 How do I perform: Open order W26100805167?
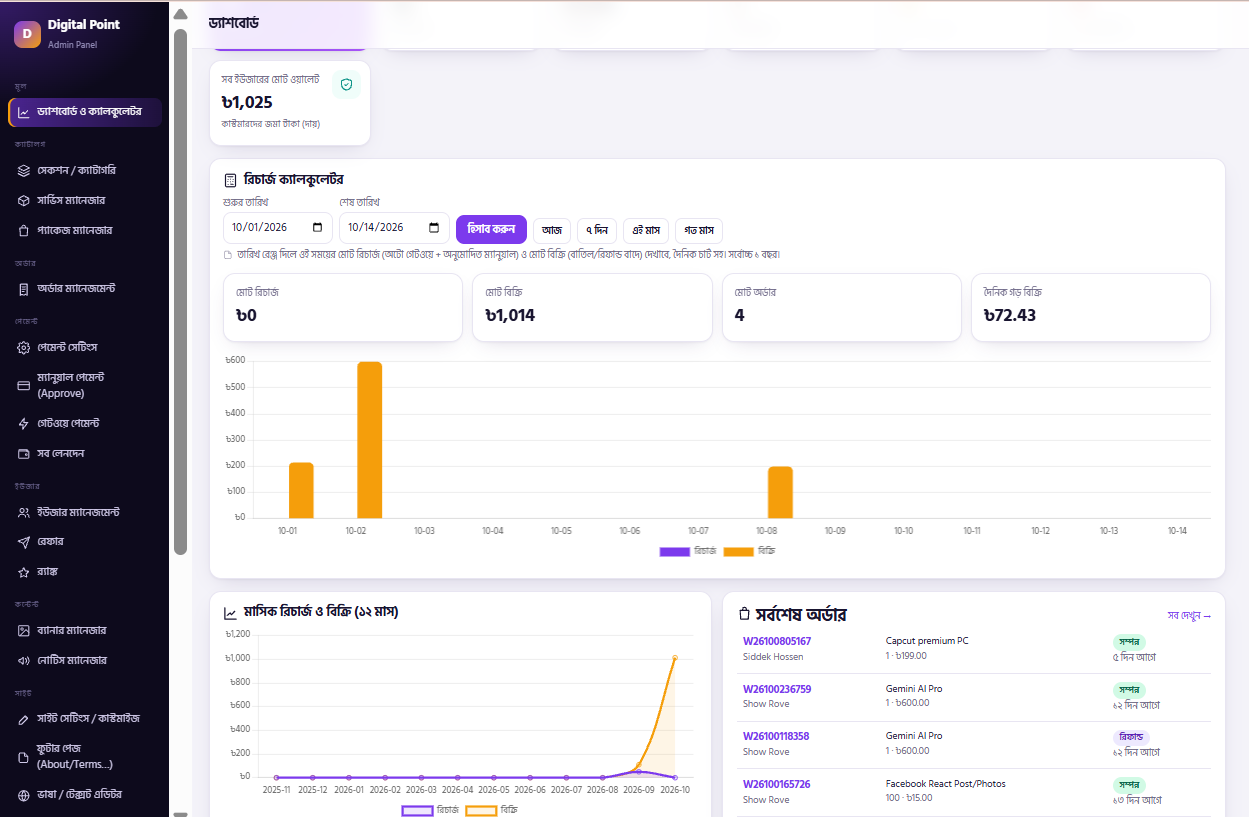pyautogui.click(x=777, y=641)
